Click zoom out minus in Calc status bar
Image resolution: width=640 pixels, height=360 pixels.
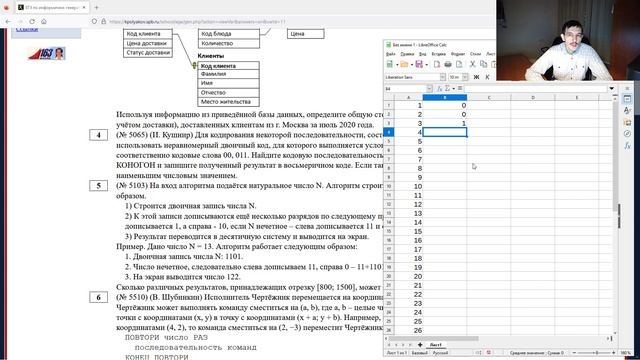pyautogui.click(x=574, y=353)
